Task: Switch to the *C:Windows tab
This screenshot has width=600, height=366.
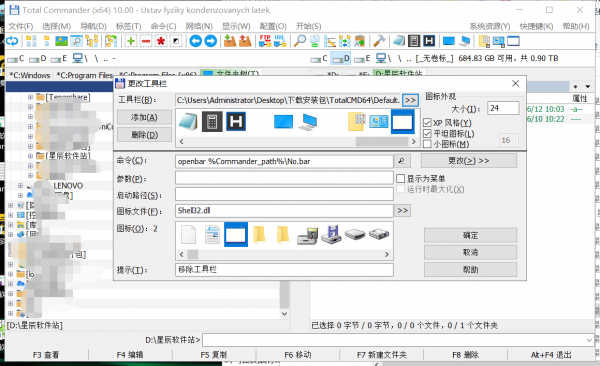Action: point(30,75)
